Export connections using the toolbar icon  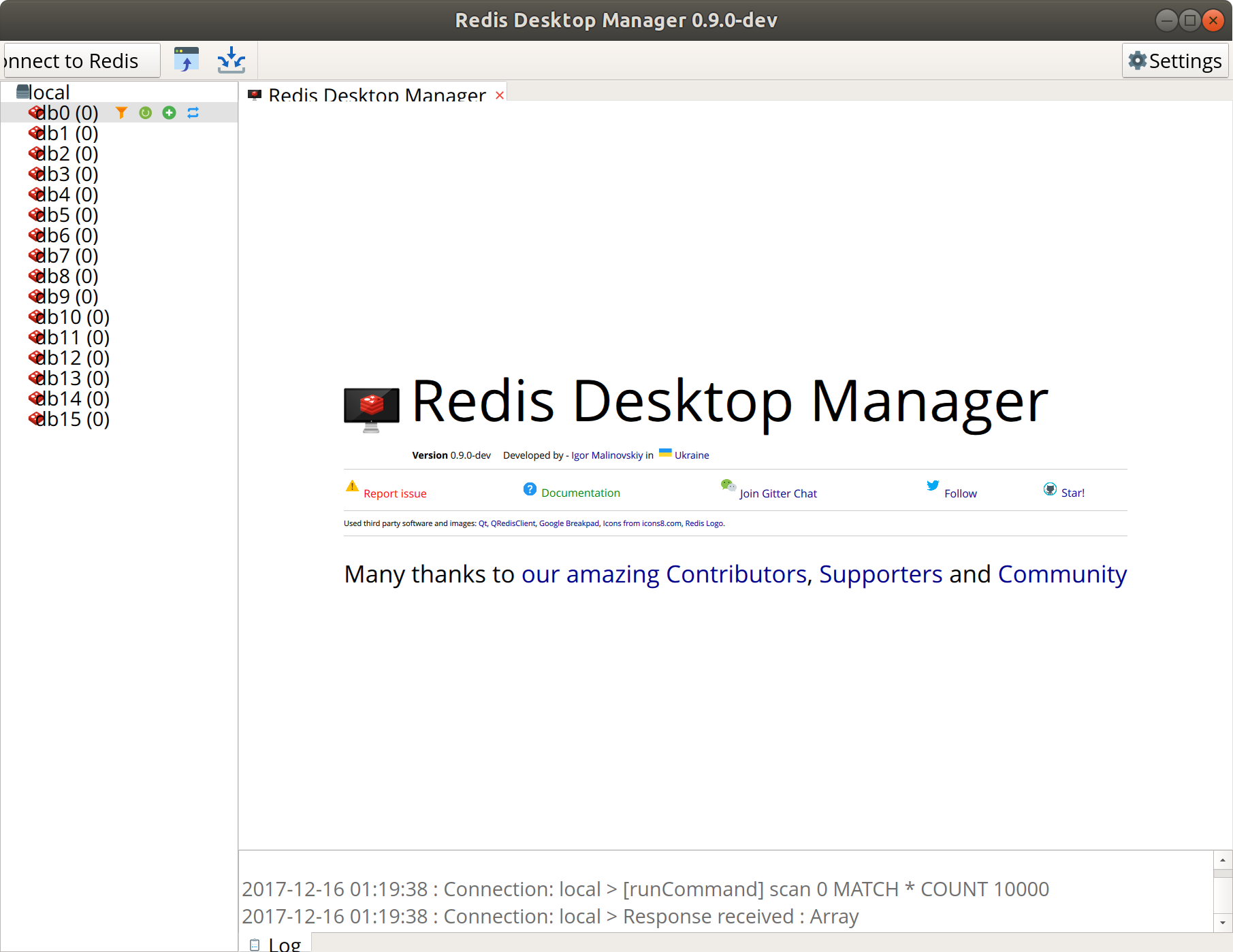186,60
